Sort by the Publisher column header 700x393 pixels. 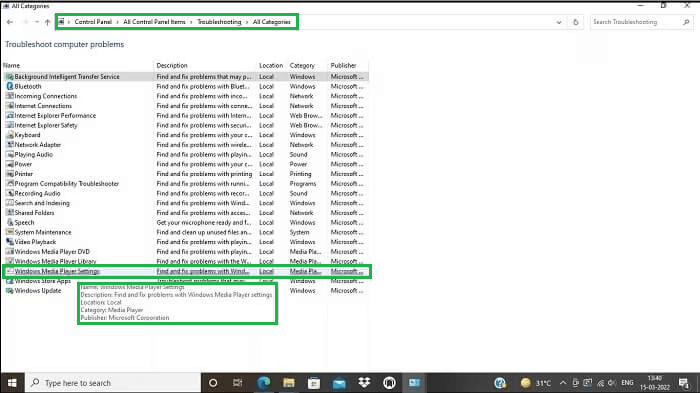click(343, 66)
